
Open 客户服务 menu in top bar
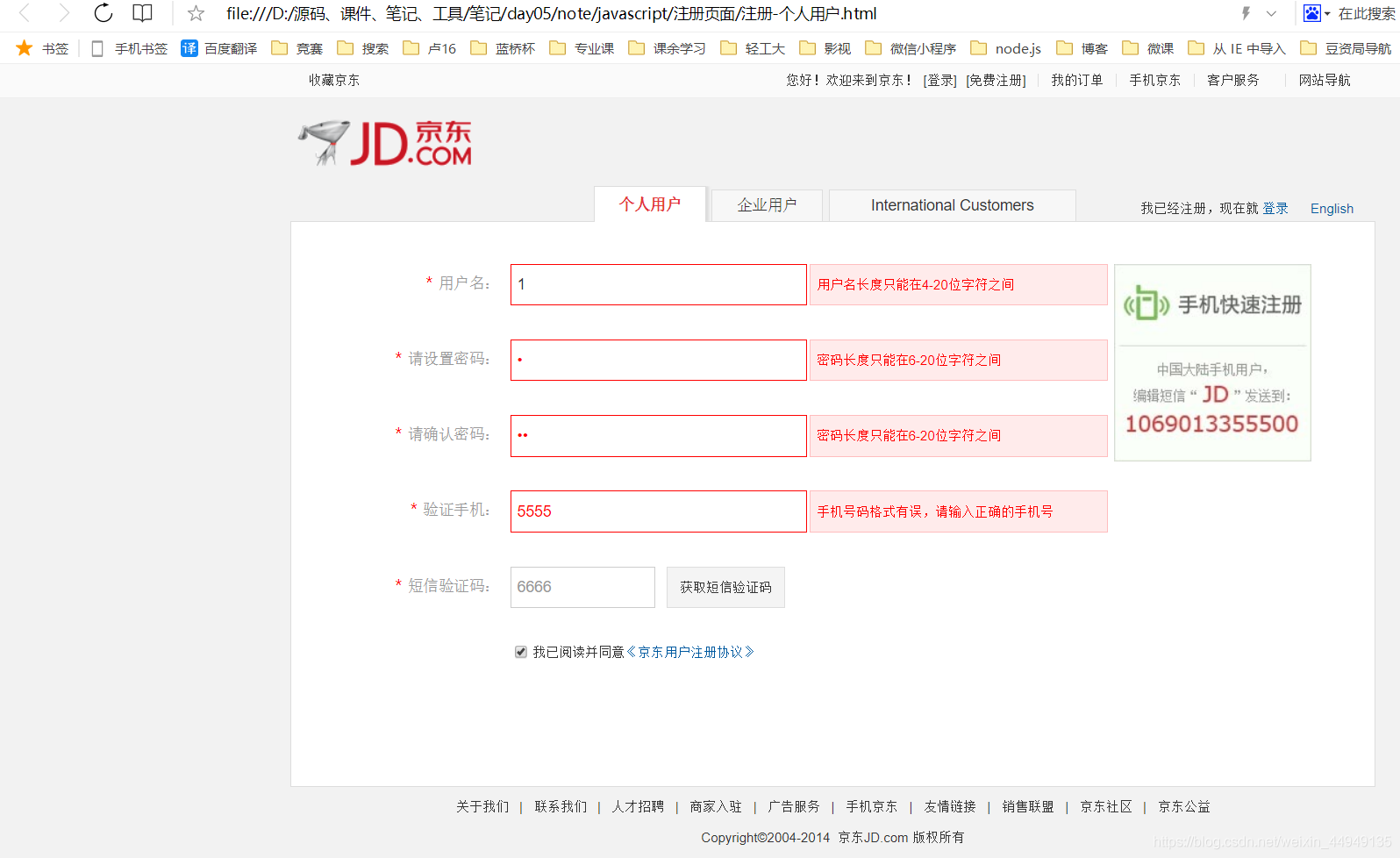click(1233, 80)
